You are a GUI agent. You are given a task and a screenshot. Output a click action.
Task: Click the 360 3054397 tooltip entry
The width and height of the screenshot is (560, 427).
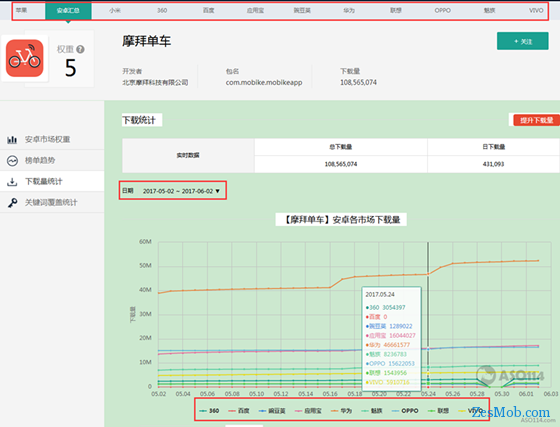(386, 307)
